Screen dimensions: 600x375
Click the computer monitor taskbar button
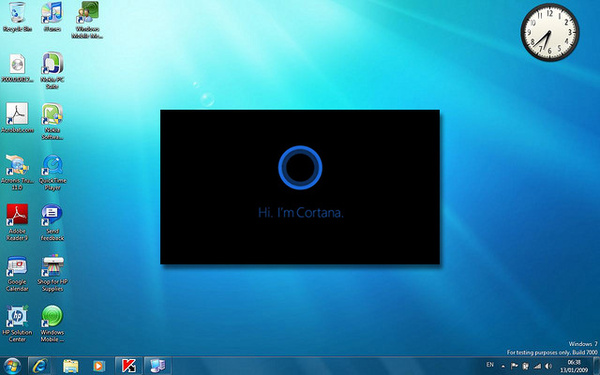tap(157, 366)
